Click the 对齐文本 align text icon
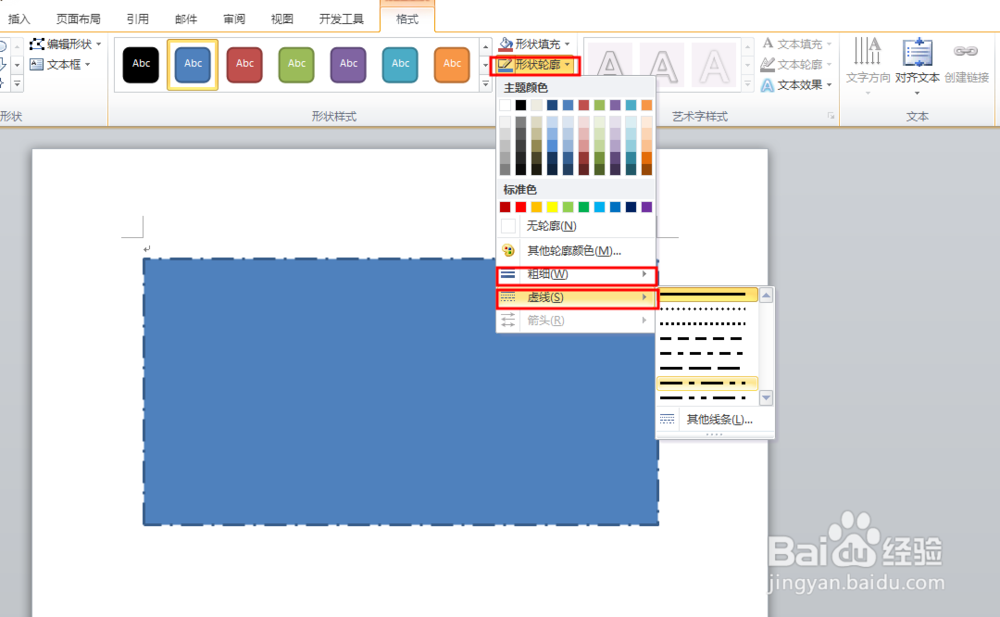Viewport: 1000px width, 617px height. (x=917, y=62)
